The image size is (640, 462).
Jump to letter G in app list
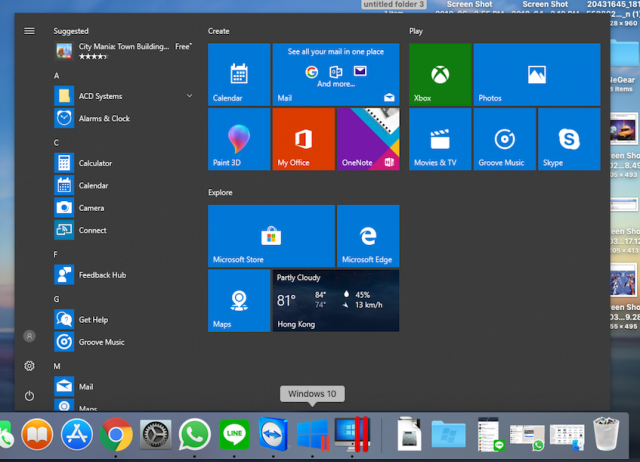coord(56,299)
